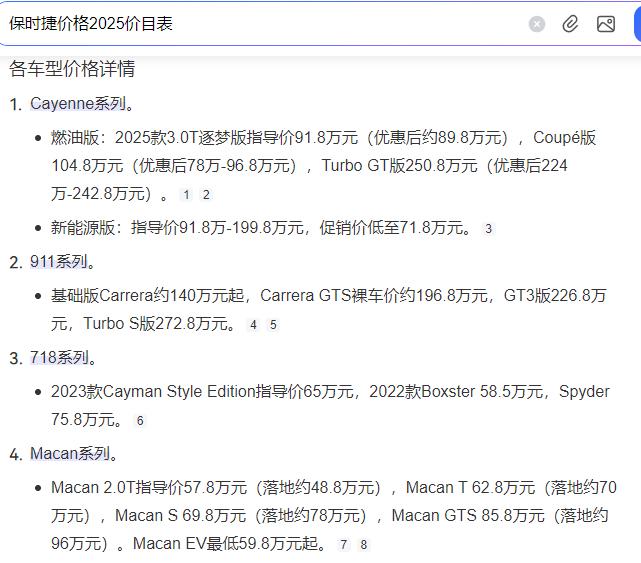The image size is (641, 563).
Task: Click the Macan 2.0T指导价57.8万元 text
Action: pyautogui.click(x=149, y=487)
